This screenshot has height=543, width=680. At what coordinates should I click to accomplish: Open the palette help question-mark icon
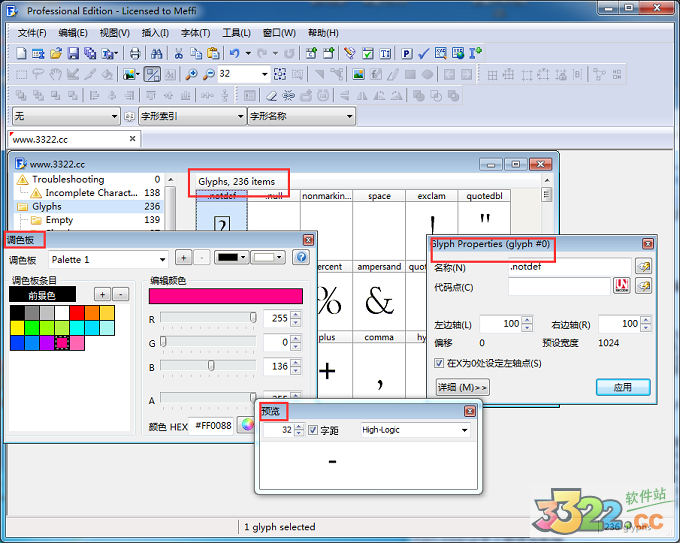click(300, 257)
